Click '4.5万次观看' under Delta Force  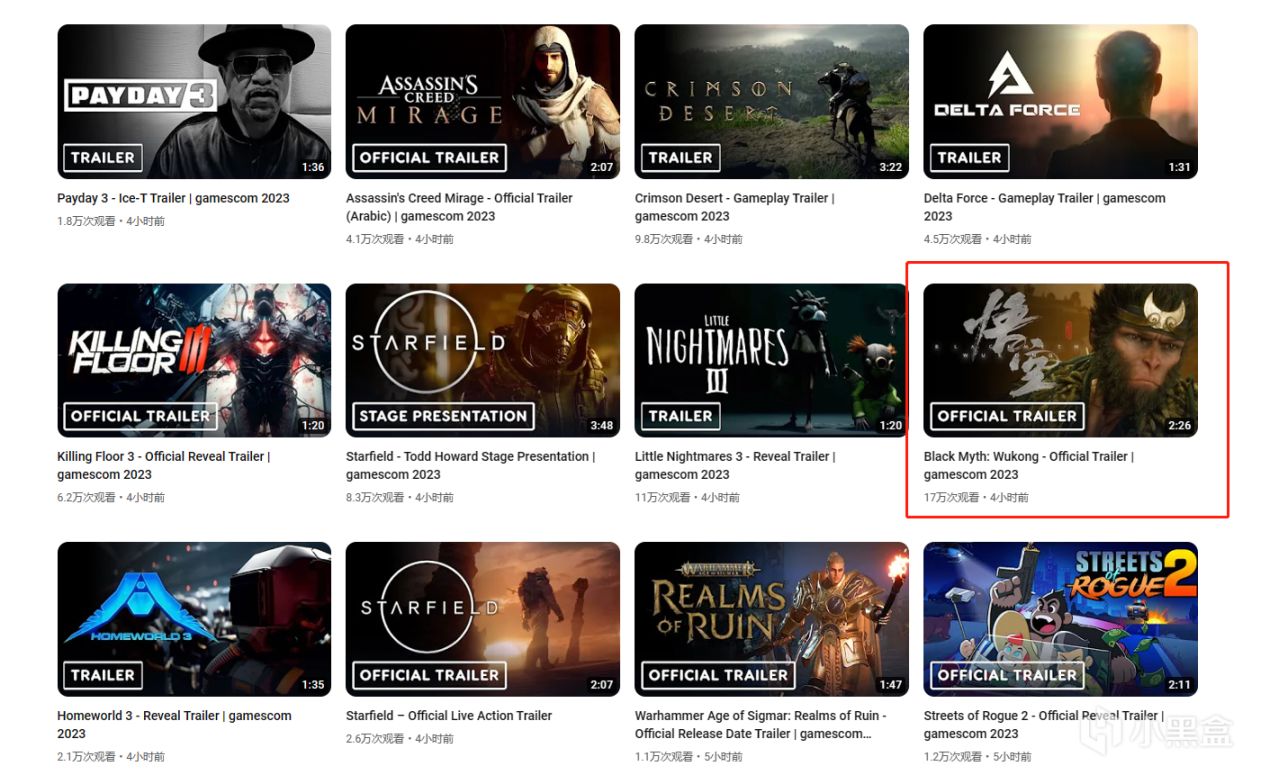[954, 239]
